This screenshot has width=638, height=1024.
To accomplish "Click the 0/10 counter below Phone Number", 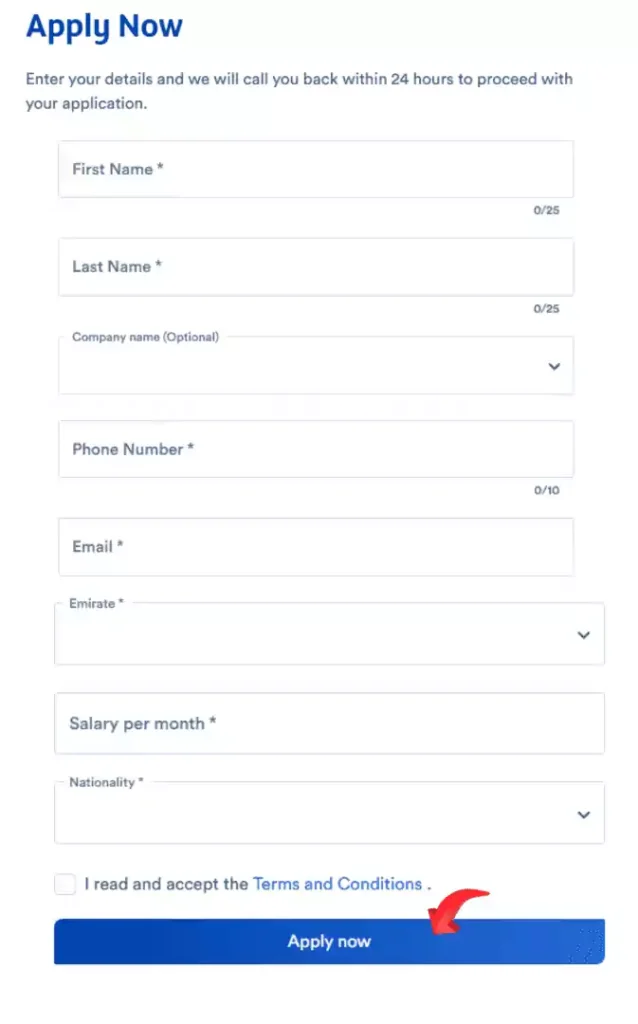I will (547, 491).
